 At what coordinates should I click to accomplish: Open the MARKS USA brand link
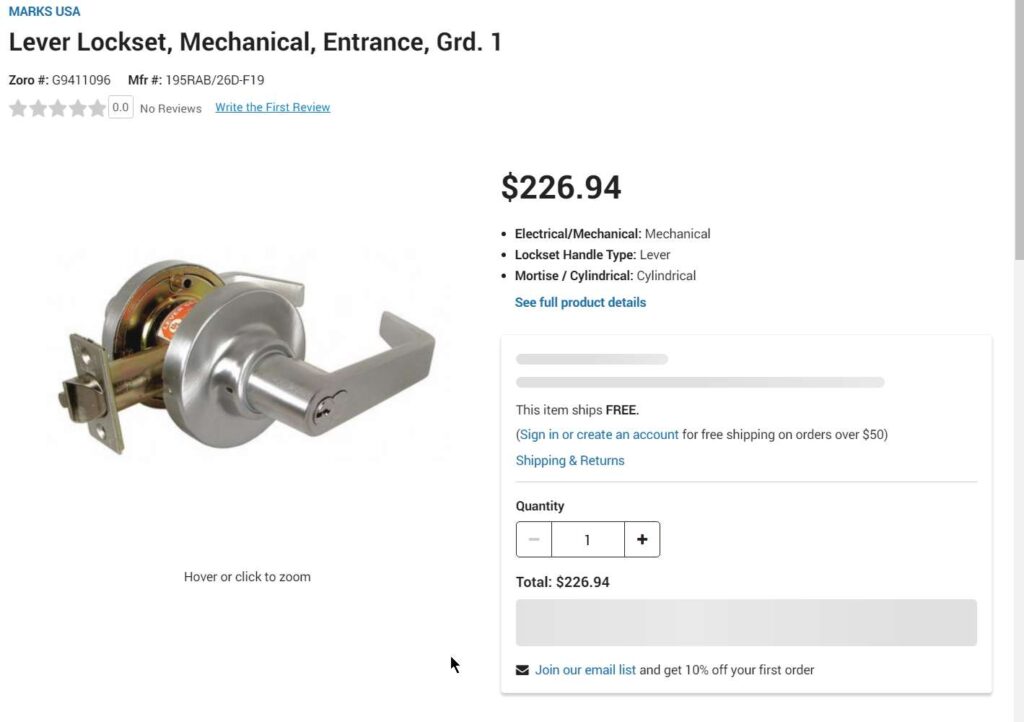pyautogui.click(x=45, y=12)
